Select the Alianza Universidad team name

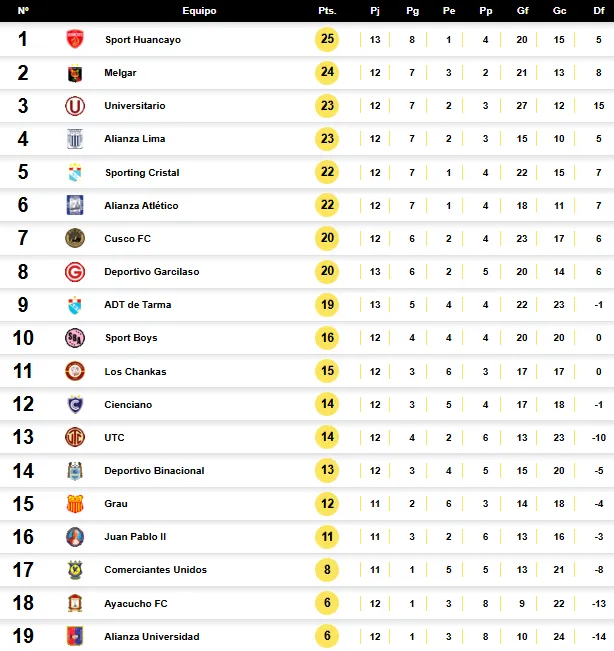pos(152,636)
